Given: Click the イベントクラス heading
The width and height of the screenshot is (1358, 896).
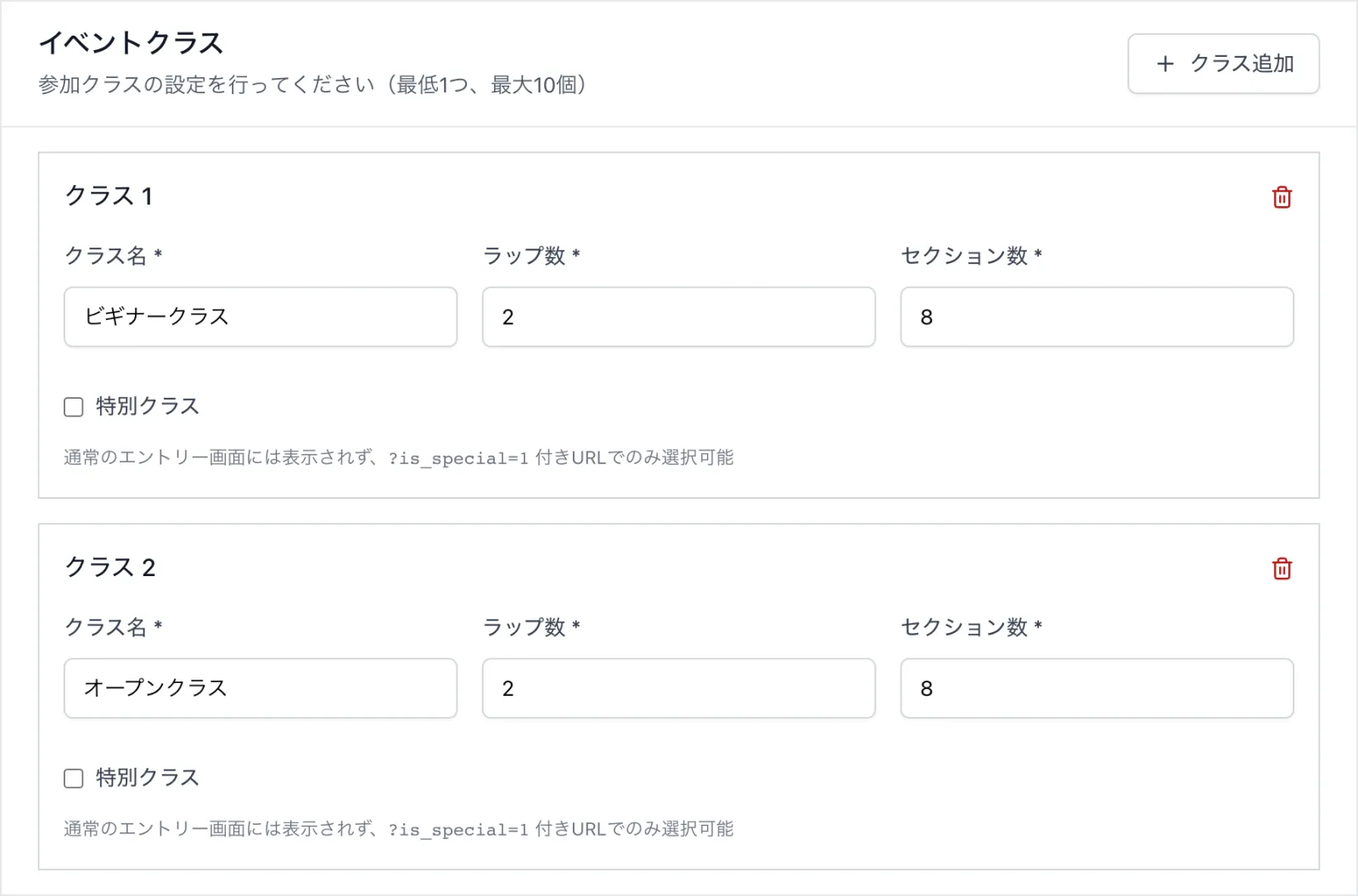Looking at the screenshot, I should tap(132, 42).
